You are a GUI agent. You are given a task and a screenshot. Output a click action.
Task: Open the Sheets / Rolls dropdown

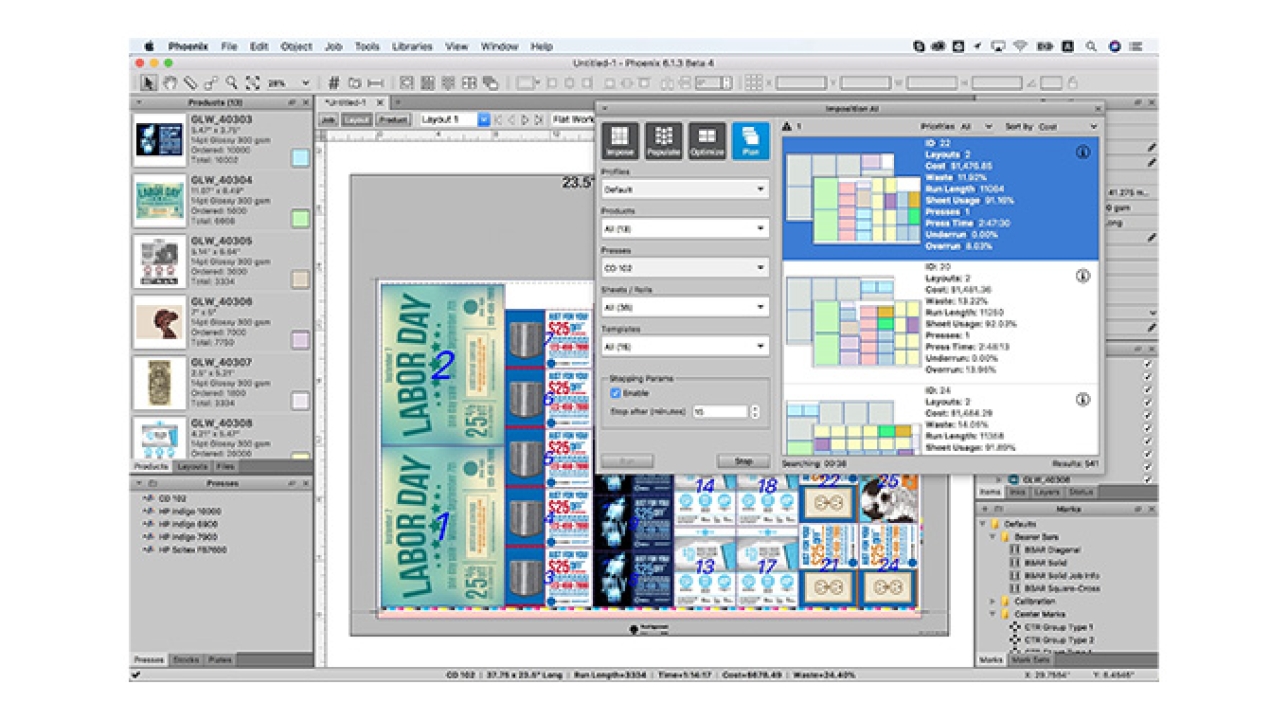[x=685, y=307]
